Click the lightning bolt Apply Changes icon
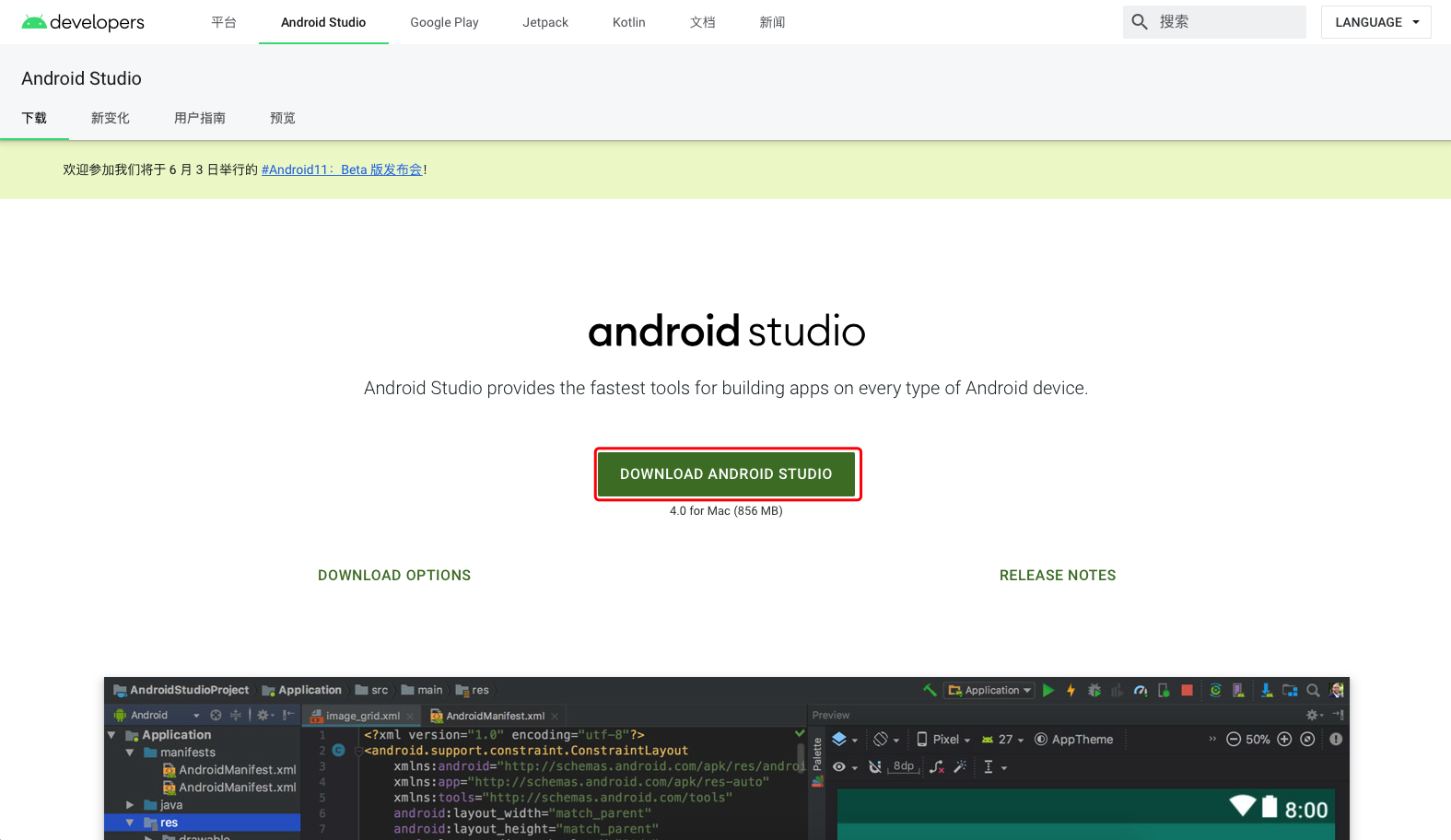Screen dimensions: 1451x840 [1071, 690]
